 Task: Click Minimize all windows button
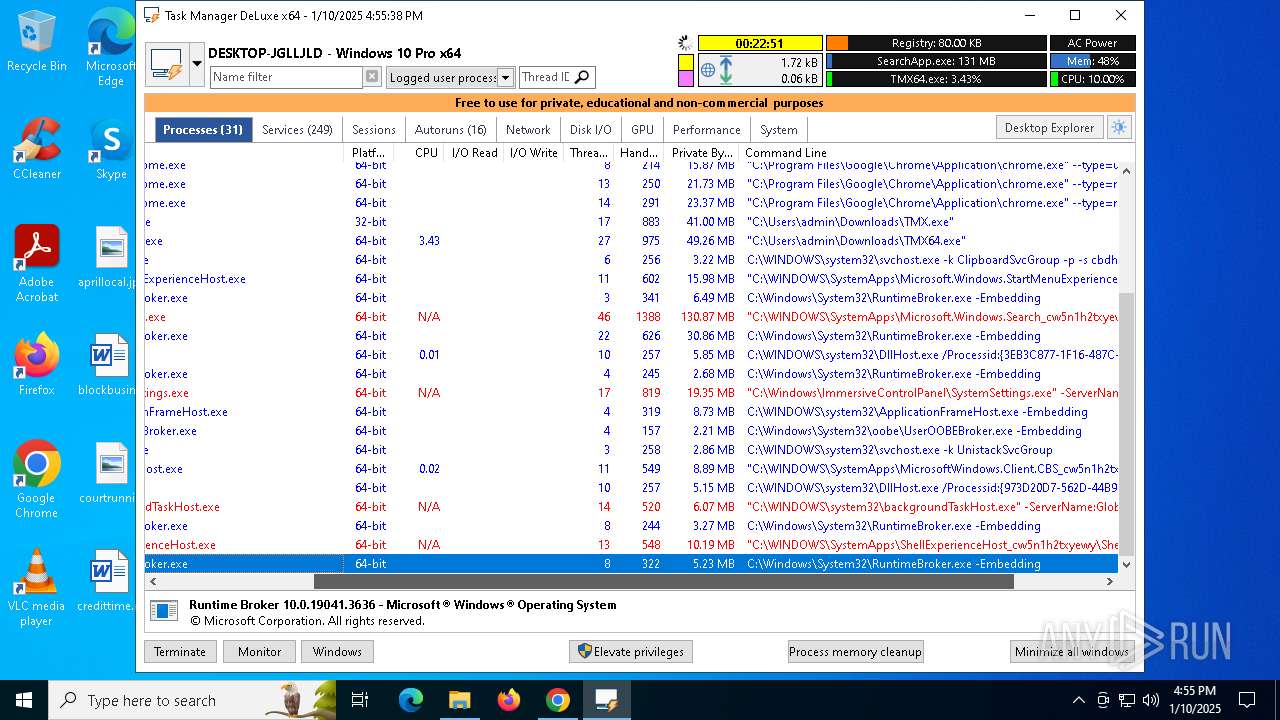coord(1071,652)
